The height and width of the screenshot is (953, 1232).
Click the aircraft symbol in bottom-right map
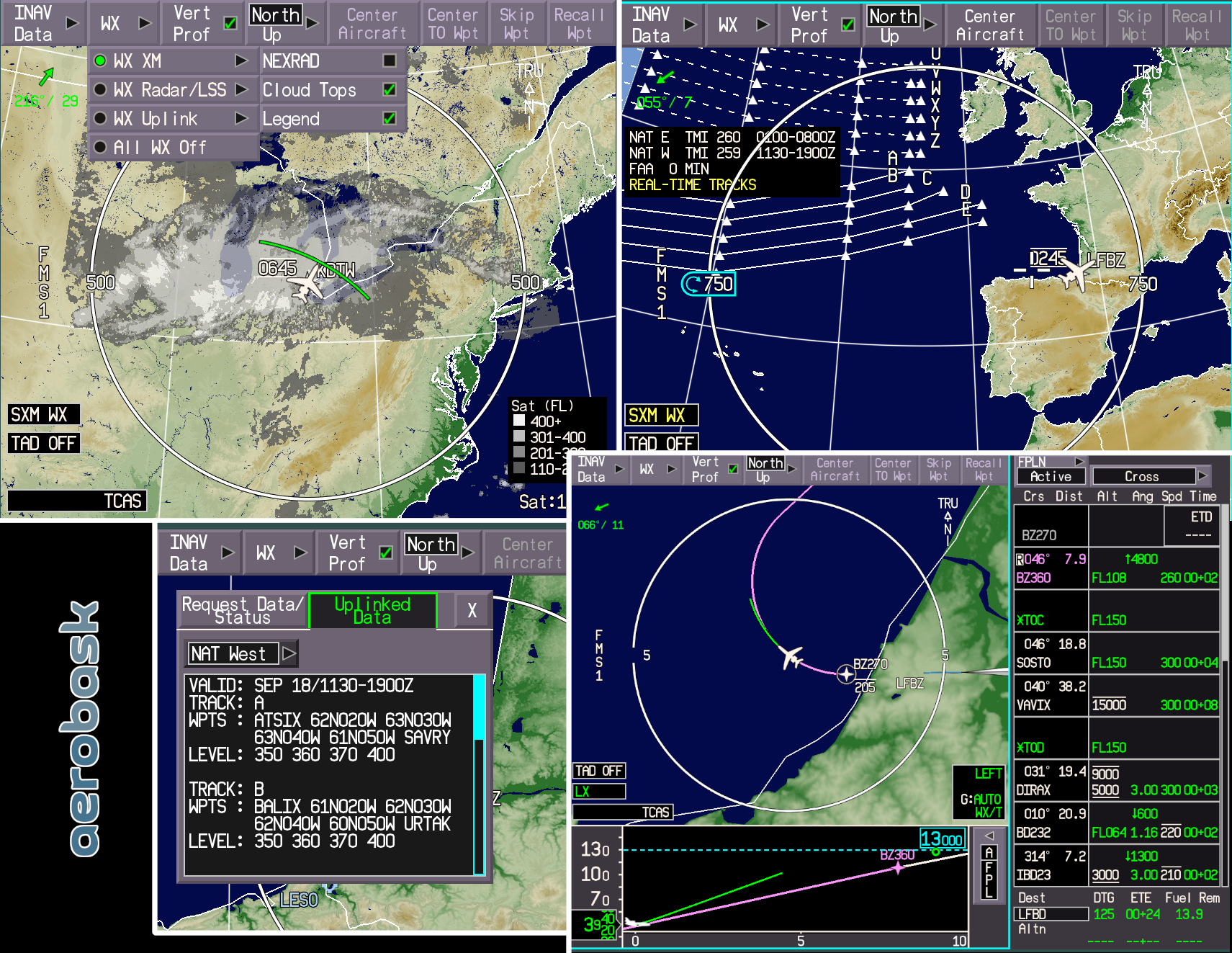click(792, 657)
